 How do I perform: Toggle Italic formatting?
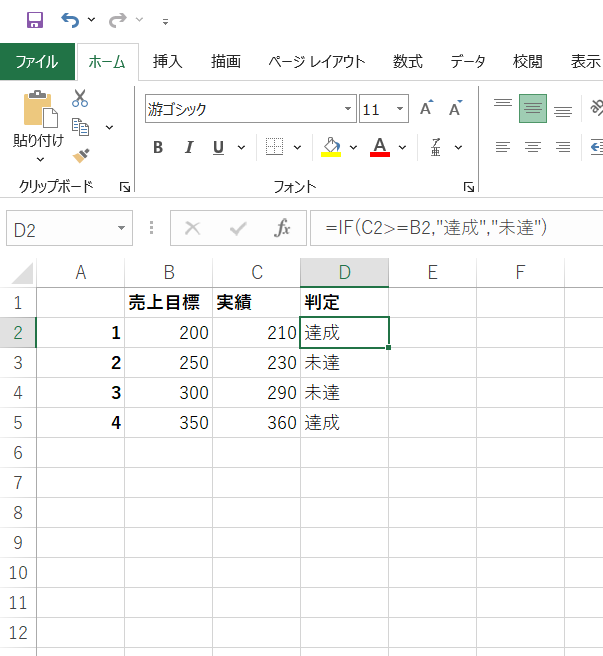[188, 148]
